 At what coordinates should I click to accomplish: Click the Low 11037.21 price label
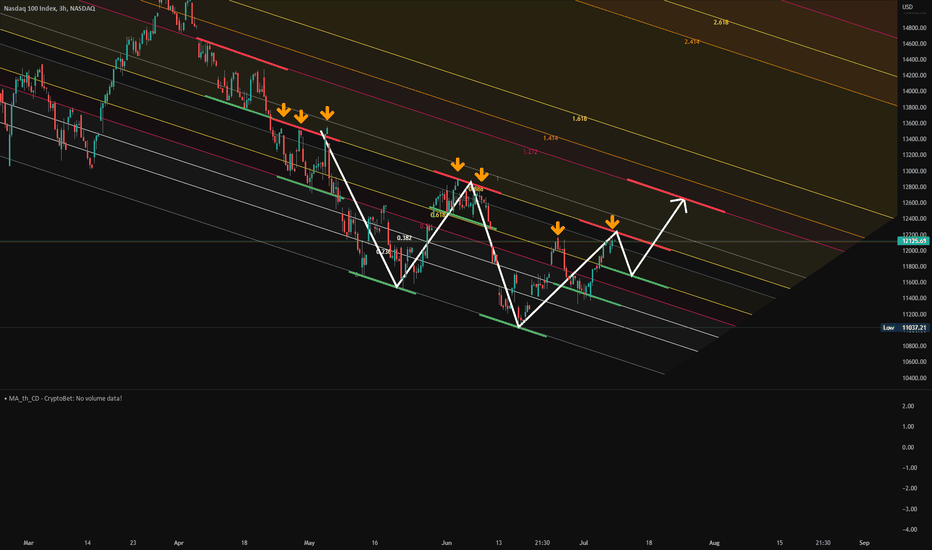pos(906,328)
